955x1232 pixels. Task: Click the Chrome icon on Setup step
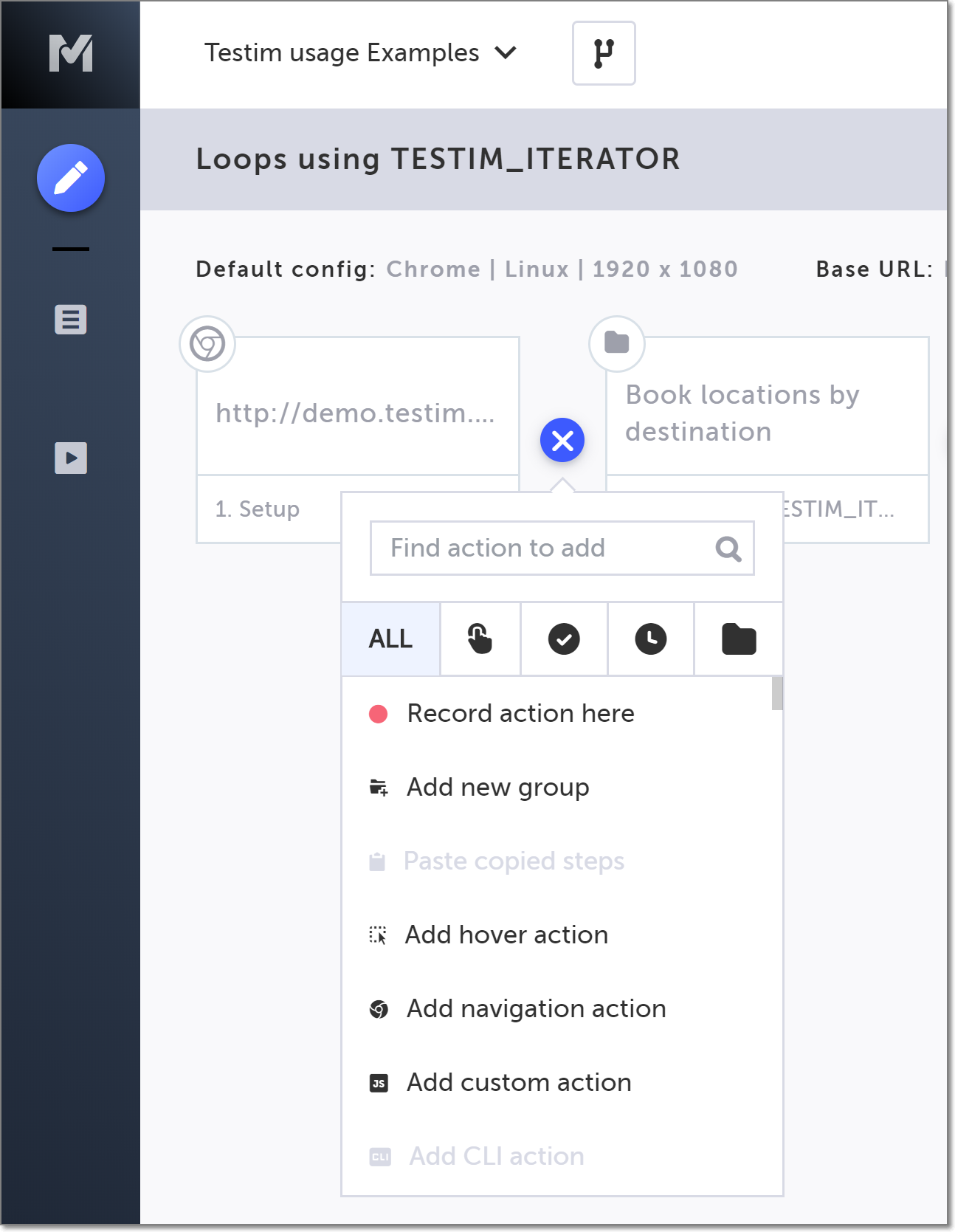207,344
